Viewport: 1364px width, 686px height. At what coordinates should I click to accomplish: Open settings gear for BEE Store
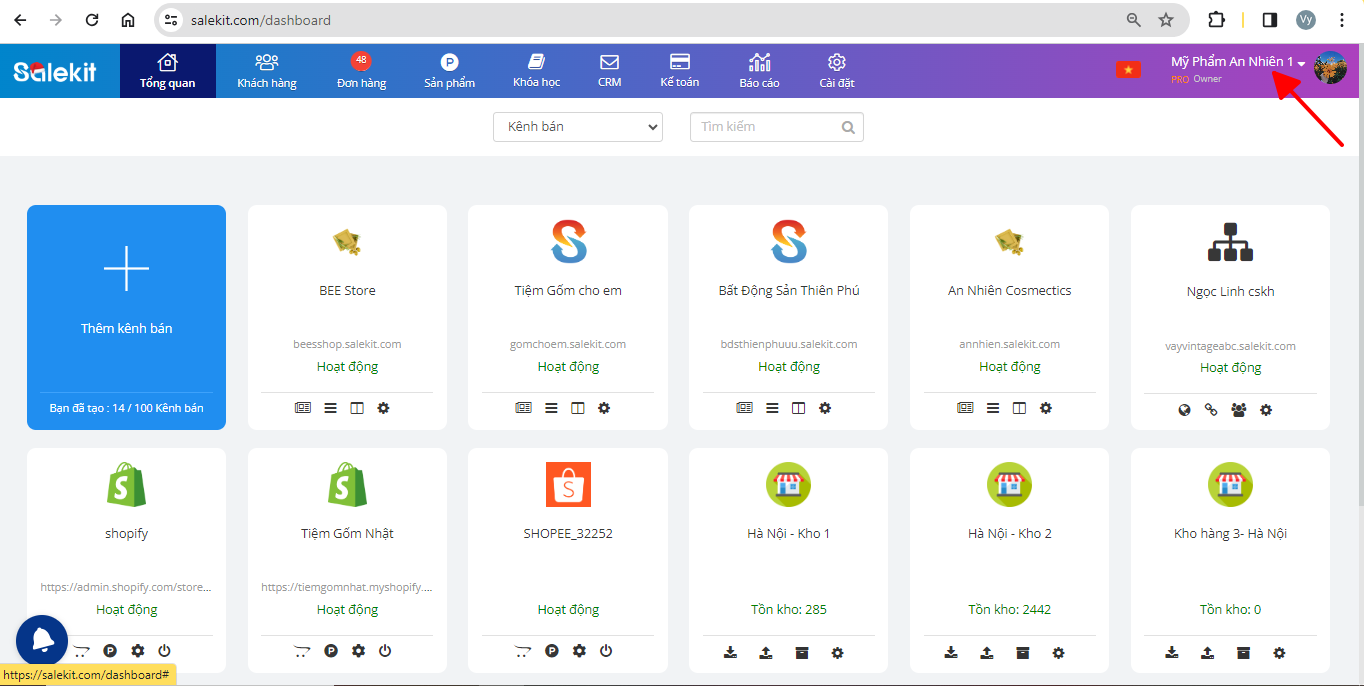(383, 408)
